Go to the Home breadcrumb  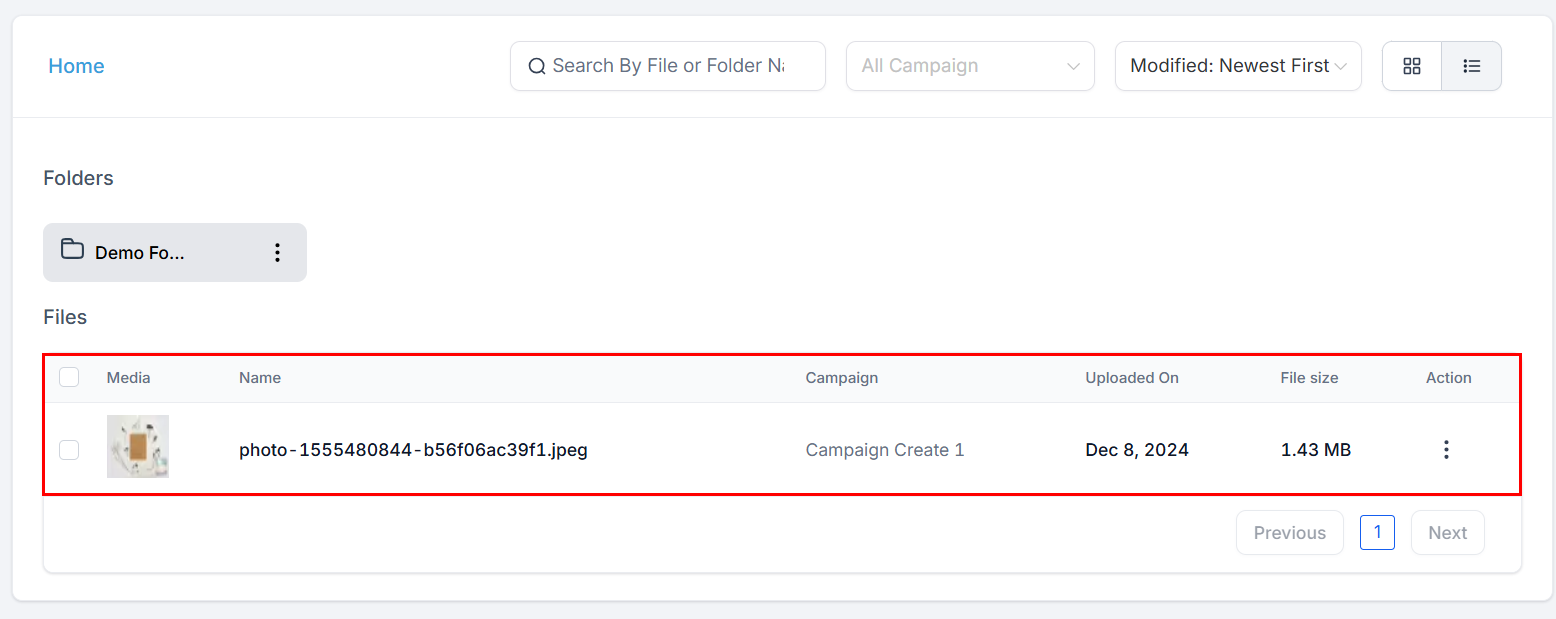(x=76, y=66)
